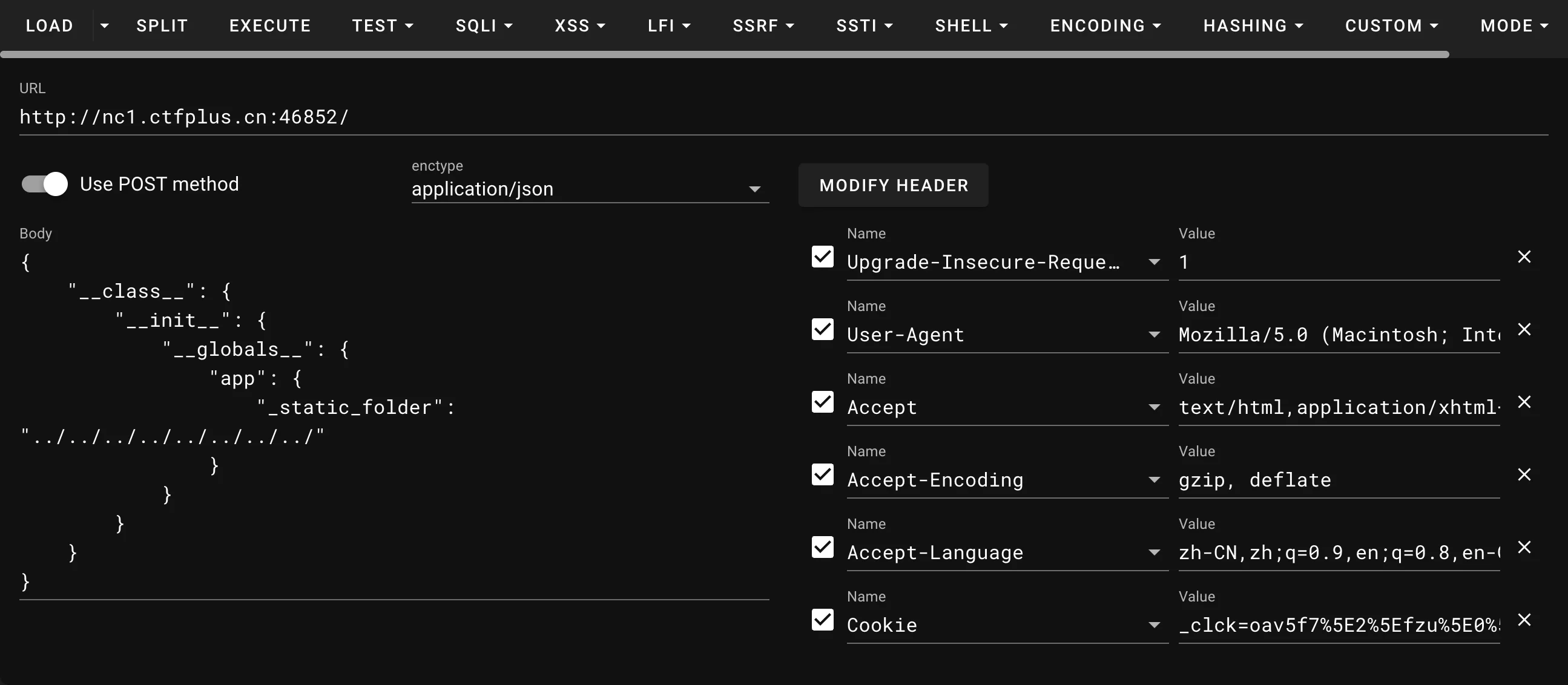Delete the User-Agent header with X icon
Screen dimensions: 1568x685
(1524, 329)
